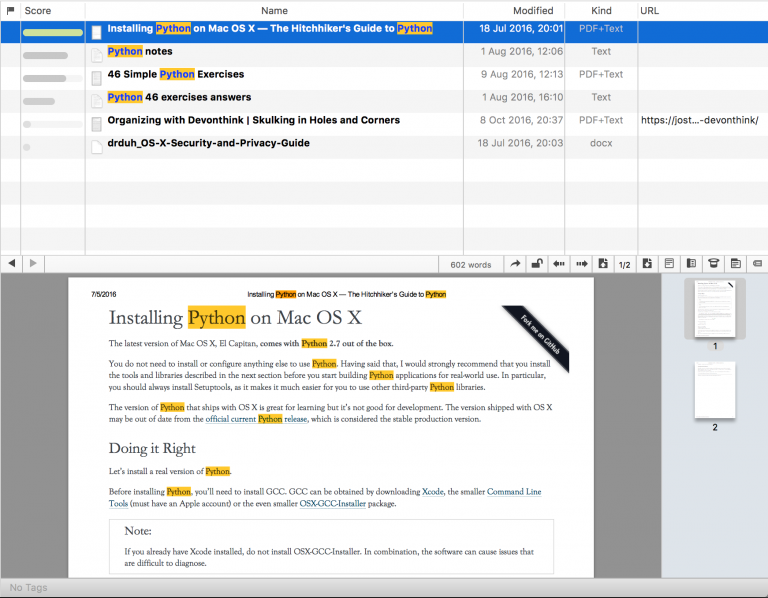768x598 pixels.
Task: Click the 'Doing it Right' heading
Action: (x=152, y=449)
